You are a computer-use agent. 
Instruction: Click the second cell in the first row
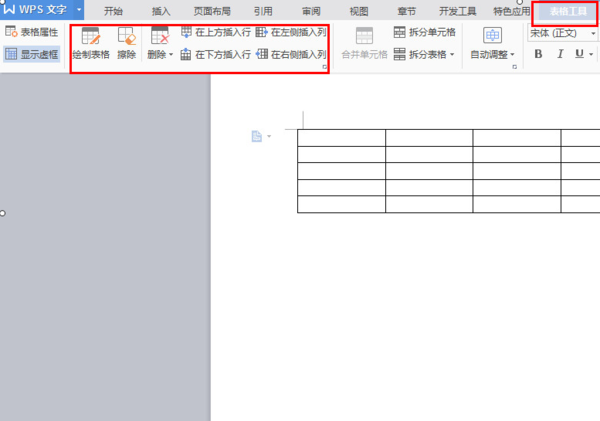tap(429, 138)
